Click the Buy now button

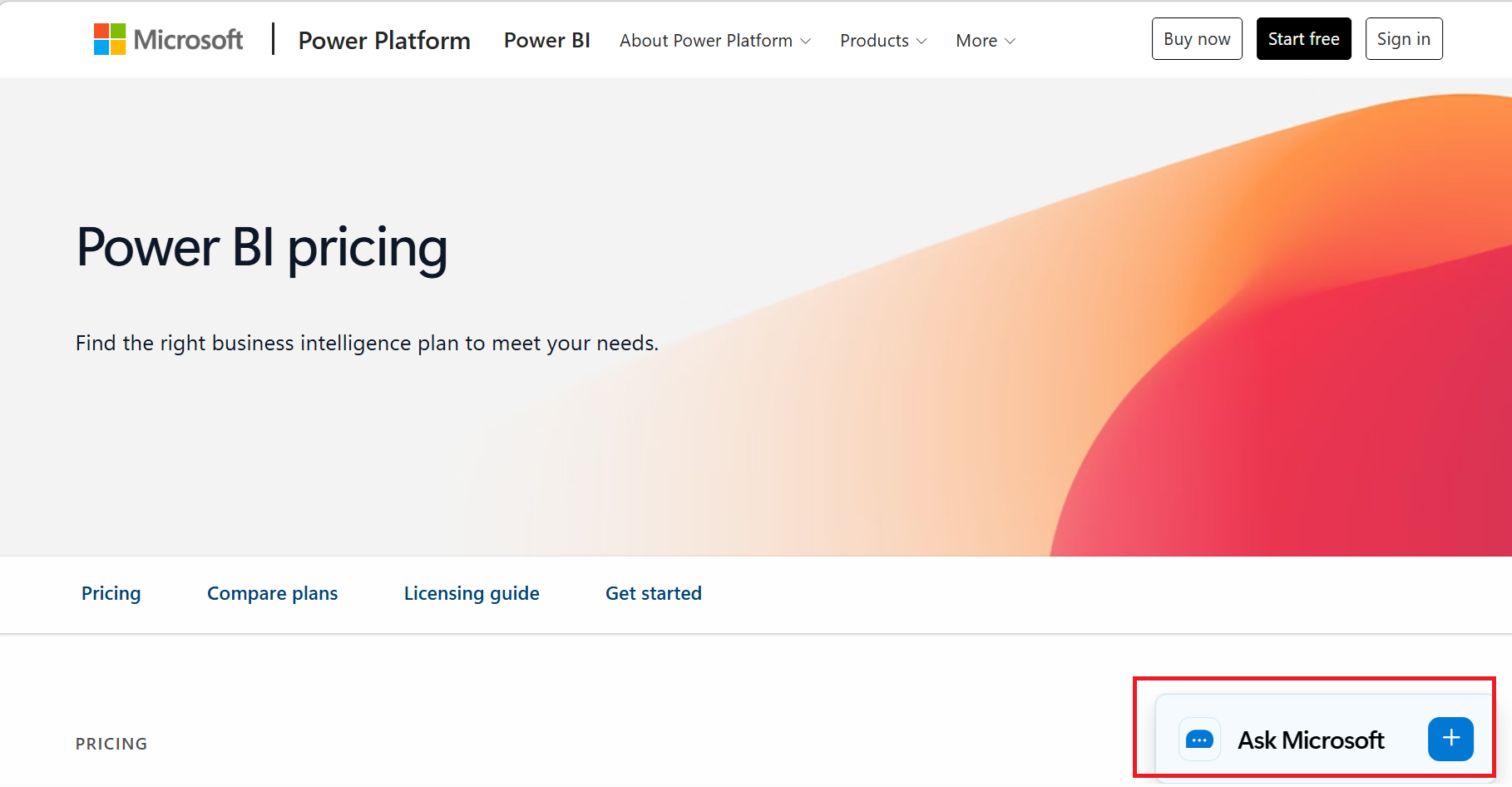[x=1197, y=39]
